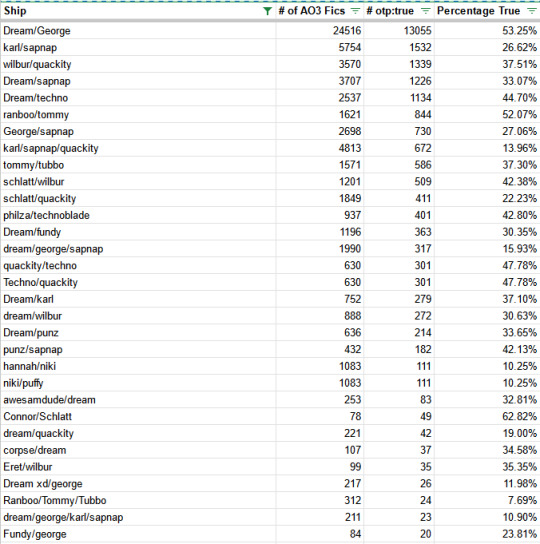This screenshot has width=540, height=544.
Task: Select the quackity/techno cell
Action: [138, 265]
